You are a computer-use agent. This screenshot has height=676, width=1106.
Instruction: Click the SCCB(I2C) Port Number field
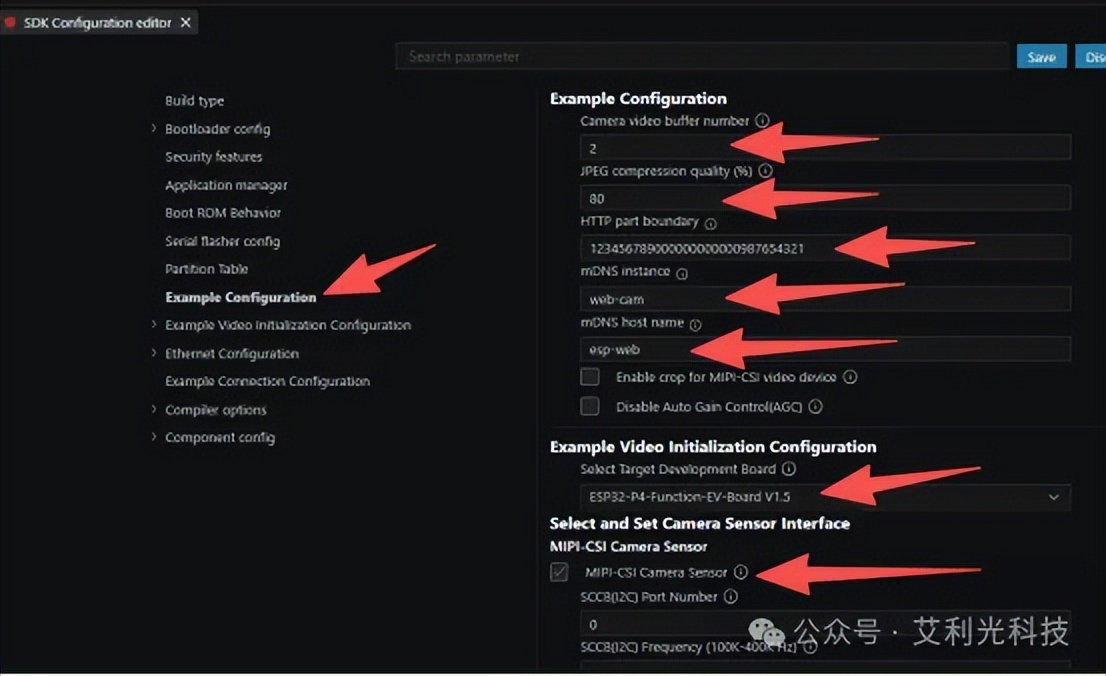[x=825, y=624]
